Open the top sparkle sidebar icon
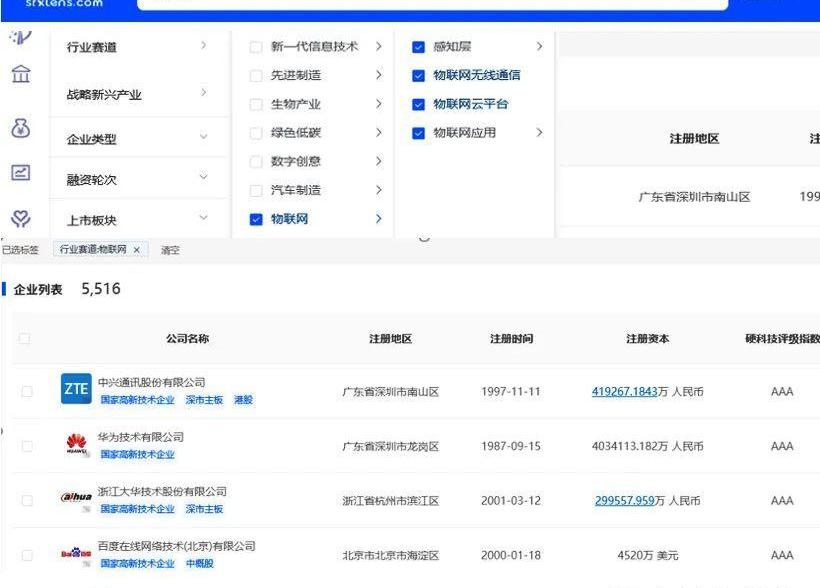Viewport: 820px width, 588px height. [20, 37]
